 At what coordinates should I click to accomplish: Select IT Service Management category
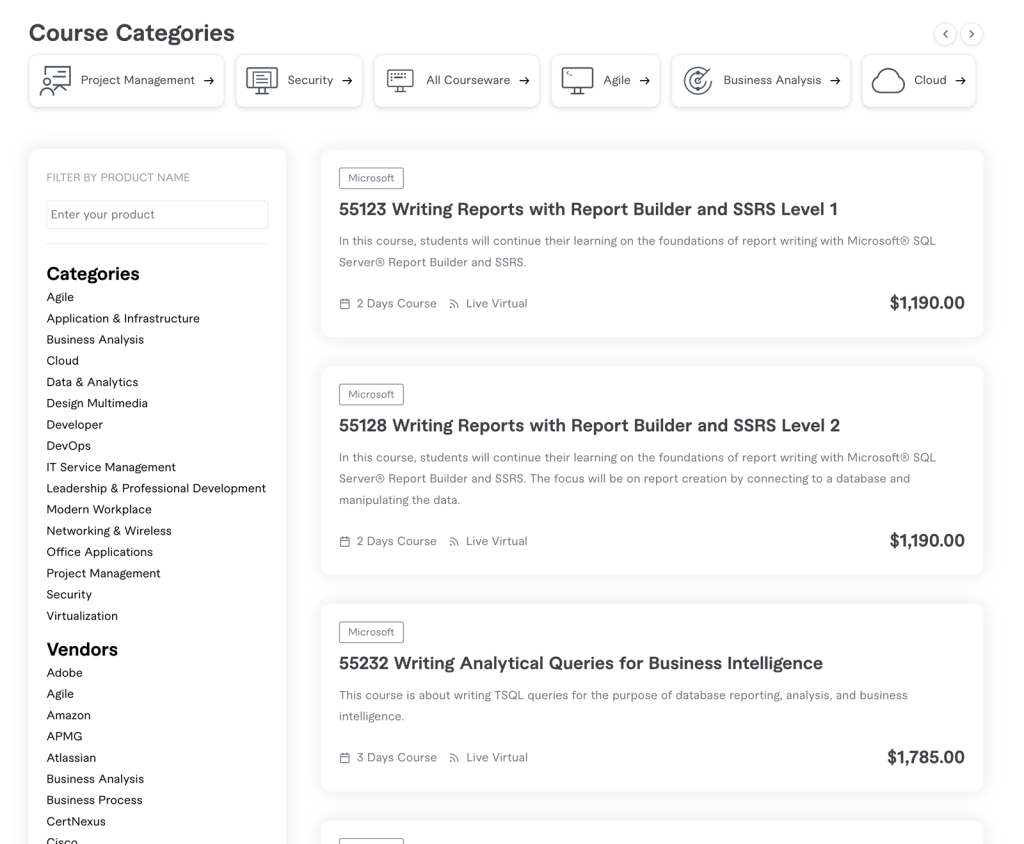111,467
